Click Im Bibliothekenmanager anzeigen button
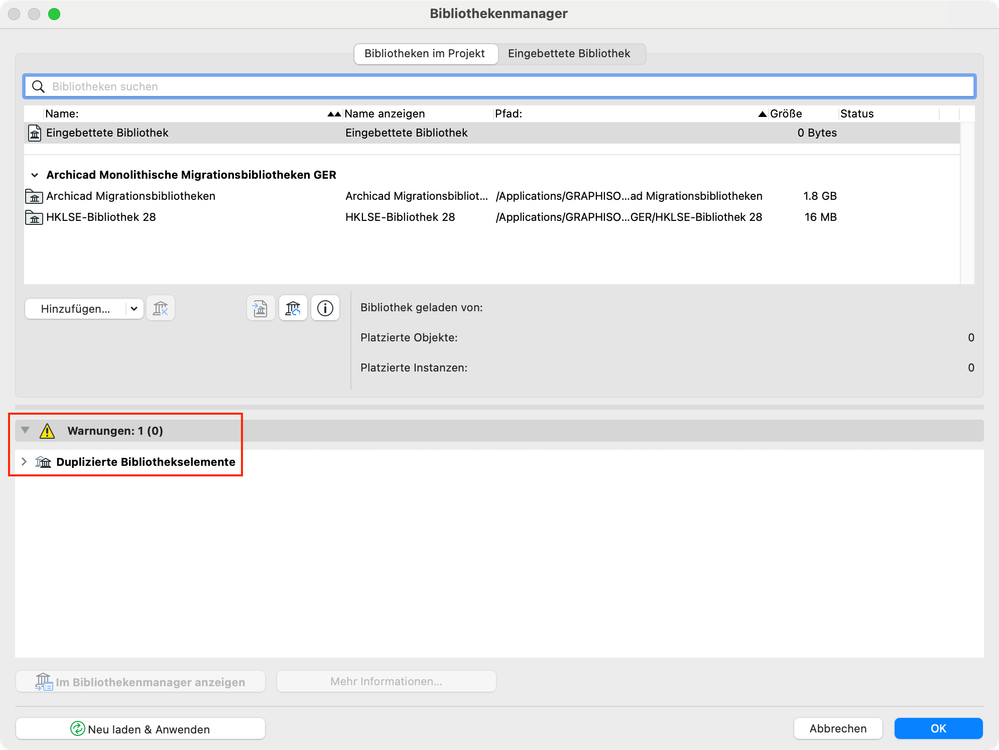Screen dimensions: 999x750 pyautogui.click(x=140, y=682)
